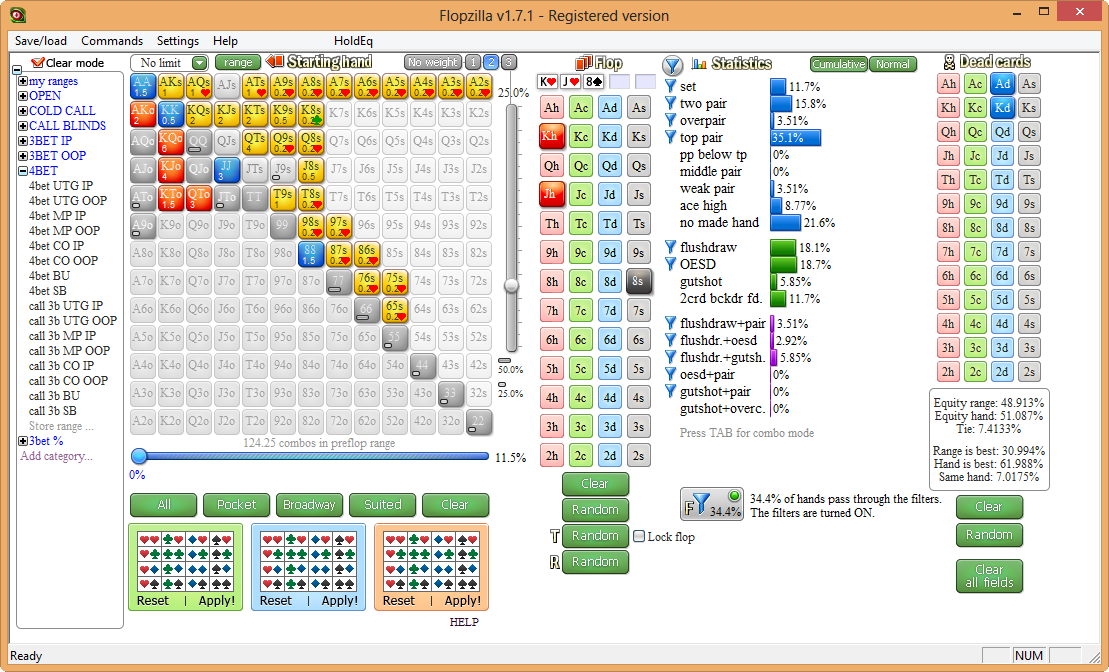This screenshot has height=672, width=1109.
Task: Select weight slot 2
Action: click(491, 62)
